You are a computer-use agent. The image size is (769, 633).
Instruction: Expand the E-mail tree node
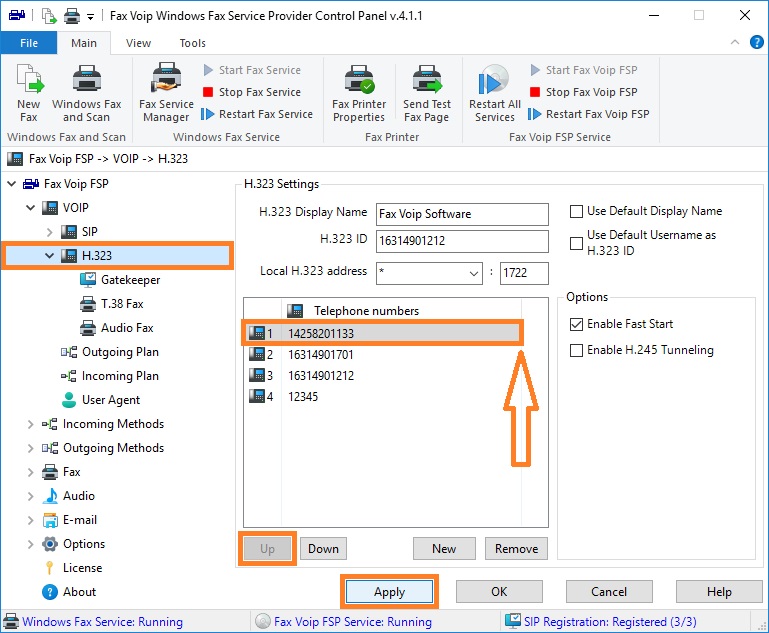(30, 520)
